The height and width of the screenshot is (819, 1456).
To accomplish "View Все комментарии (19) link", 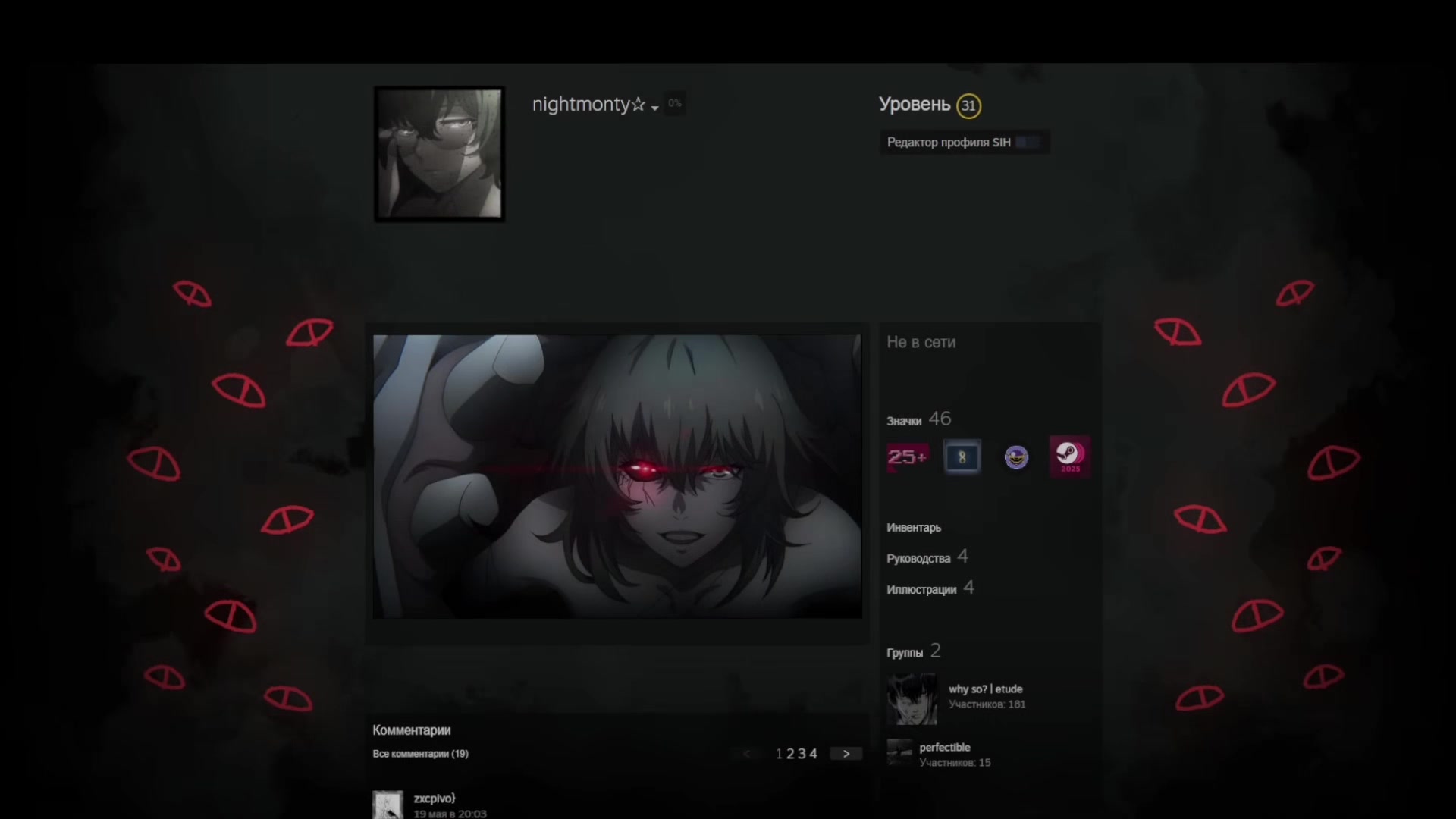I will pyautogui.click(x=420, y=754).
